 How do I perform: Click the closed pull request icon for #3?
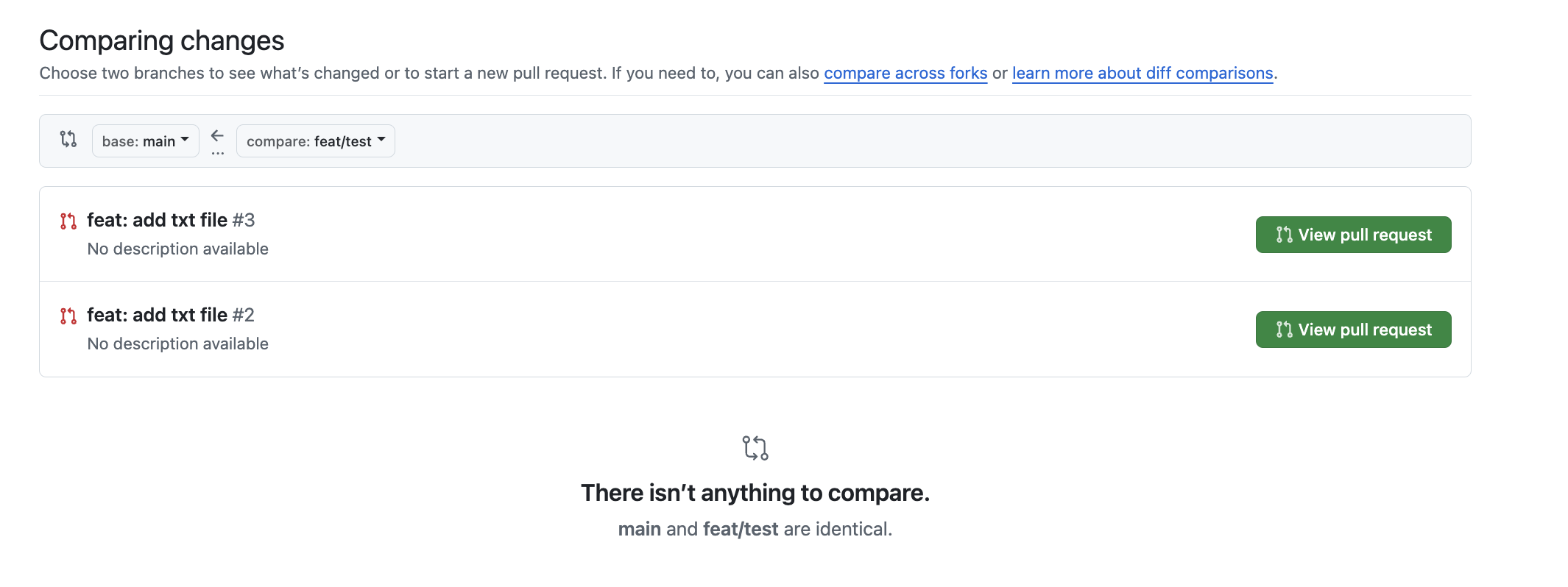(68, 221)
